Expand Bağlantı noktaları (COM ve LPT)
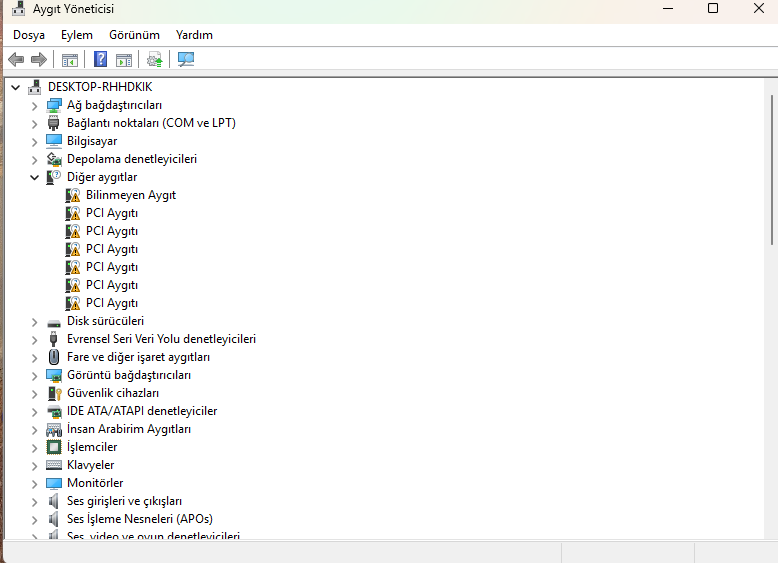The height and width of the screenshot is (563, 778). (34, 124)
